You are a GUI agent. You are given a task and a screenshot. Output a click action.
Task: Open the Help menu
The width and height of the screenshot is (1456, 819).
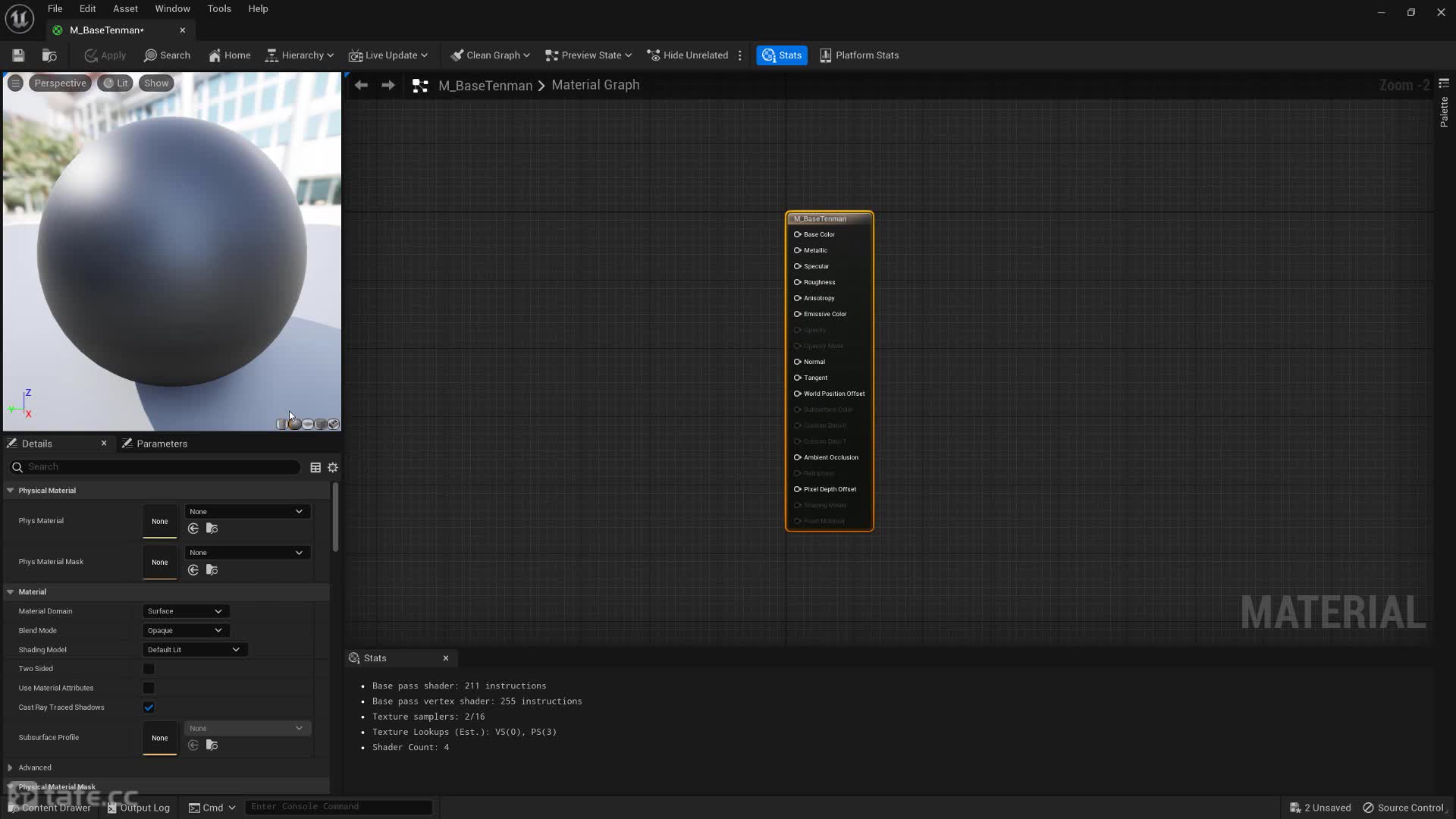(x=258, y=9)
